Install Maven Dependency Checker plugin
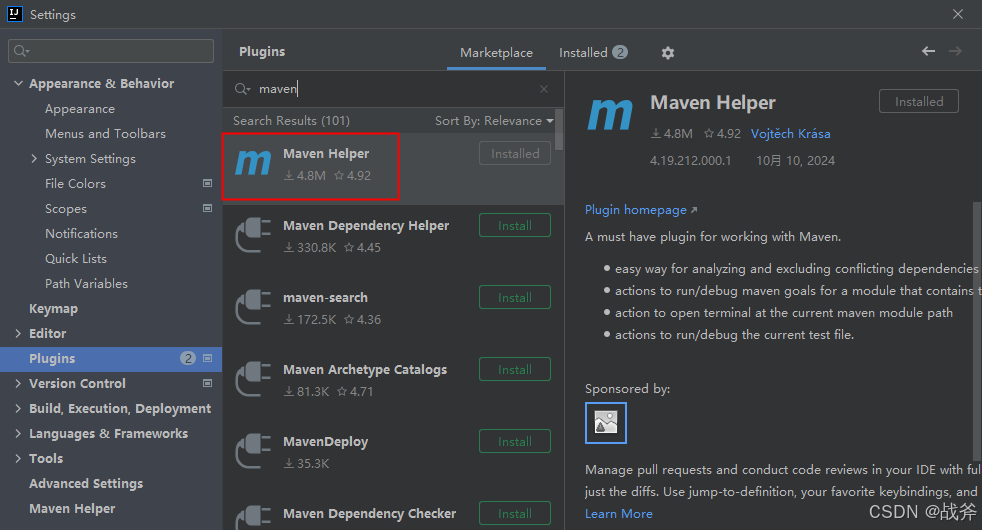Viewport: 982px width, 530px height. pyautogui.click(x=515, y=514)
